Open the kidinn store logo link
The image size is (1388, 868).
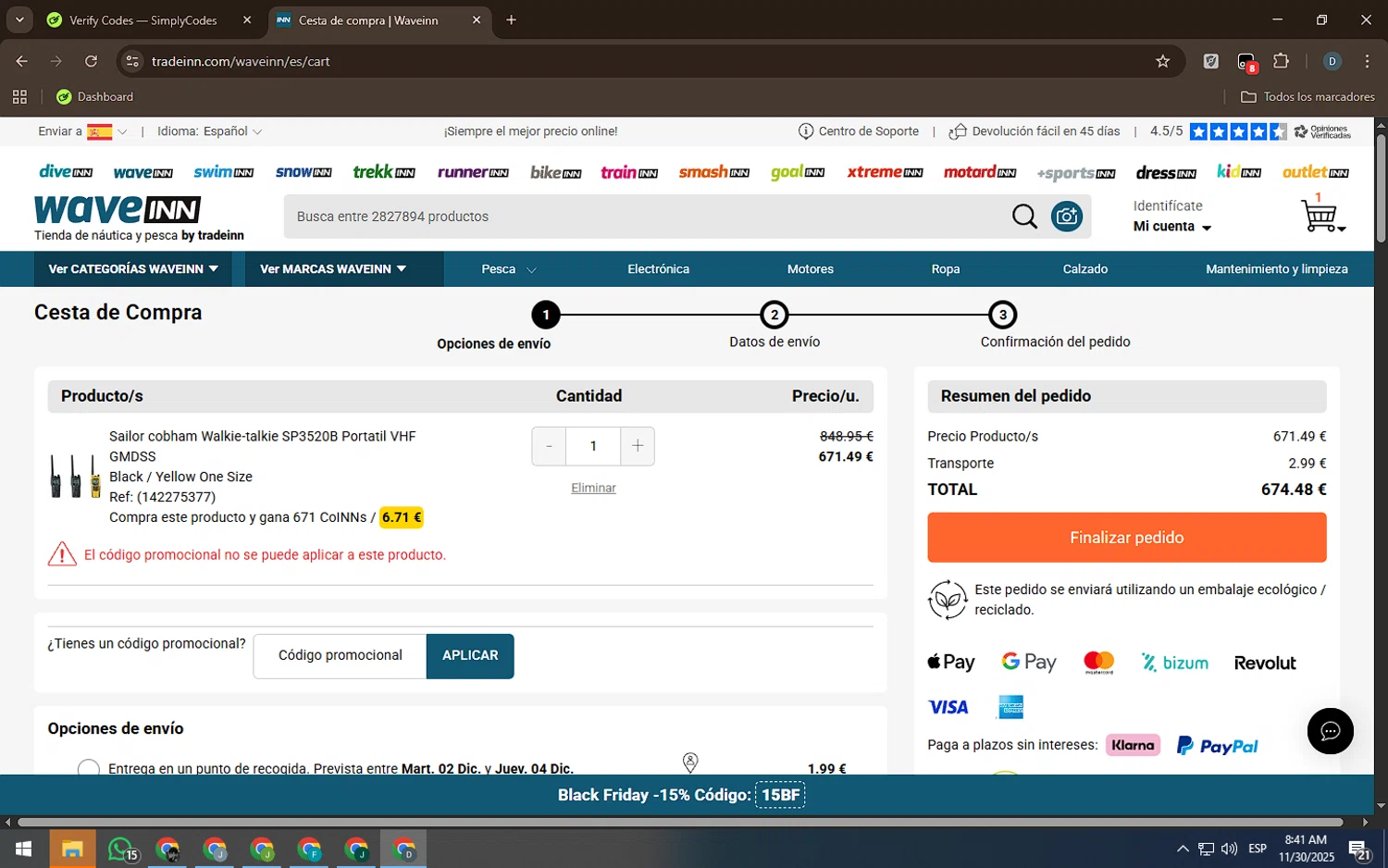coord(1239,172)
